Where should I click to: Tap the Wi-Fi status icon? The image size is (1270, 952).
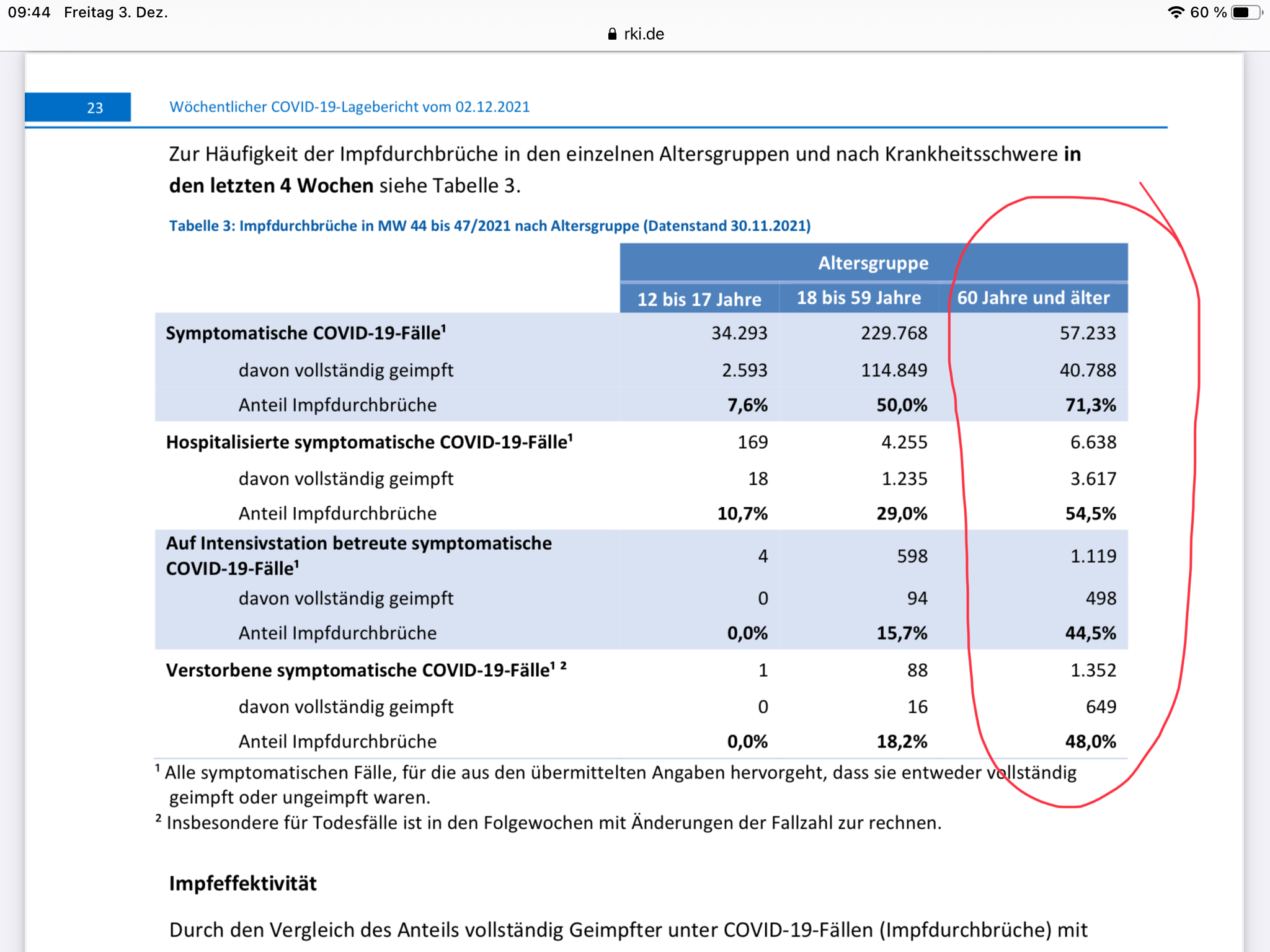(1176, 12)
